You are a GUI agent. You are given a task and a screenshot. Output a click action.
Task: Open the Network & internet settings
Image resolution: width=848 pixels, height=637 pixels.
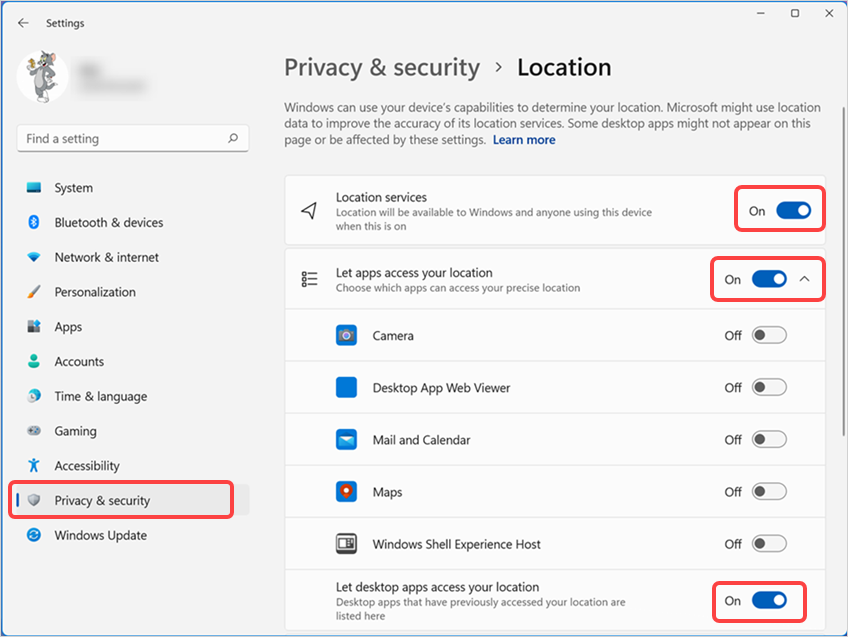click(x=106, y=257)
